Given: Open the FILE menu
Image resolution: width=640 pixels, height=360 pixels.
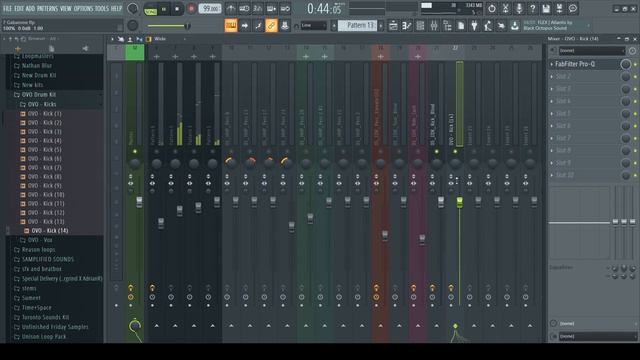Looking at the screenshot, I should pyautogui.click(x=7, y=9).
